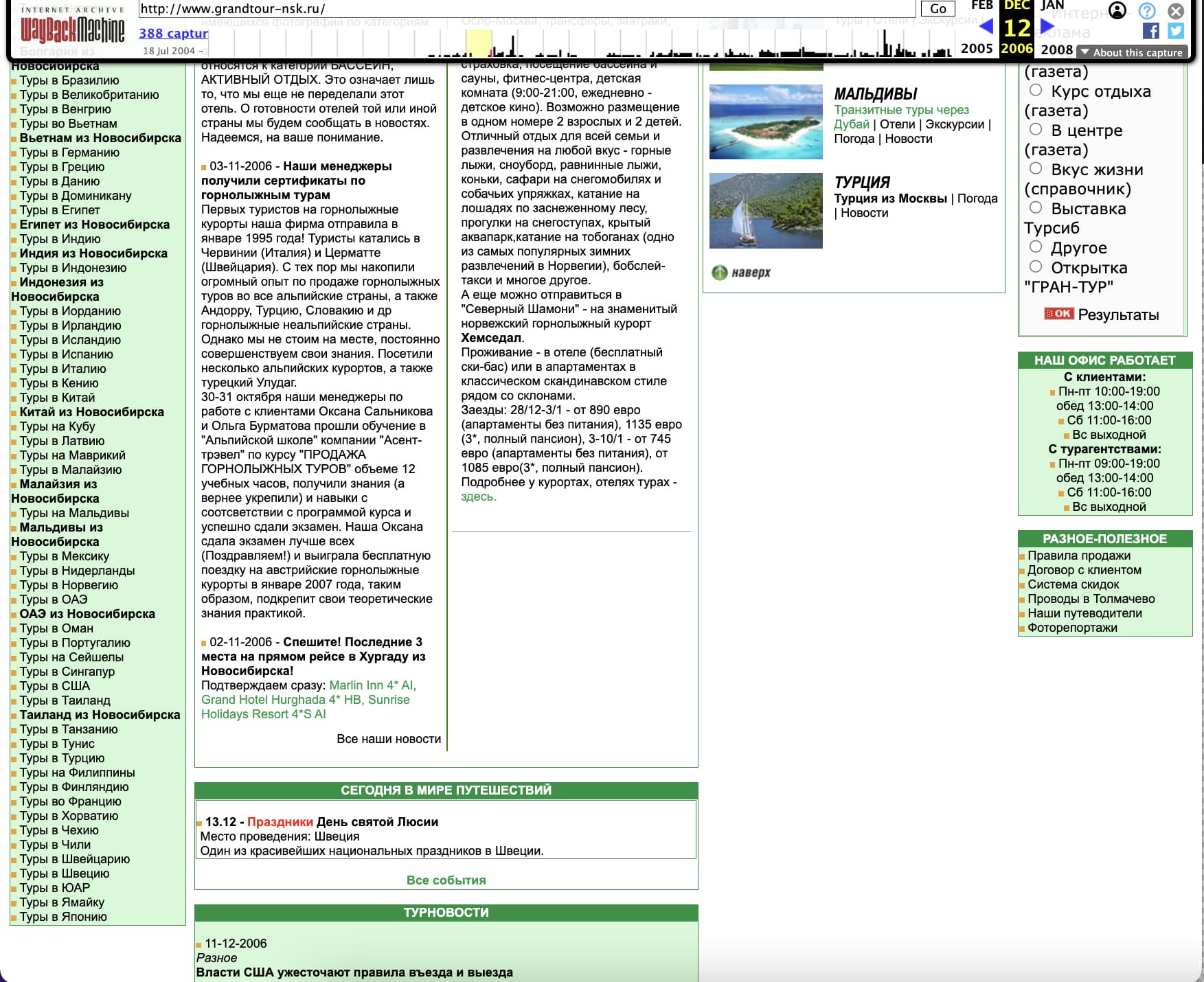Click the Wayback URL input field
This screenshot has width=1204, height=982.
tap(527, 9)
